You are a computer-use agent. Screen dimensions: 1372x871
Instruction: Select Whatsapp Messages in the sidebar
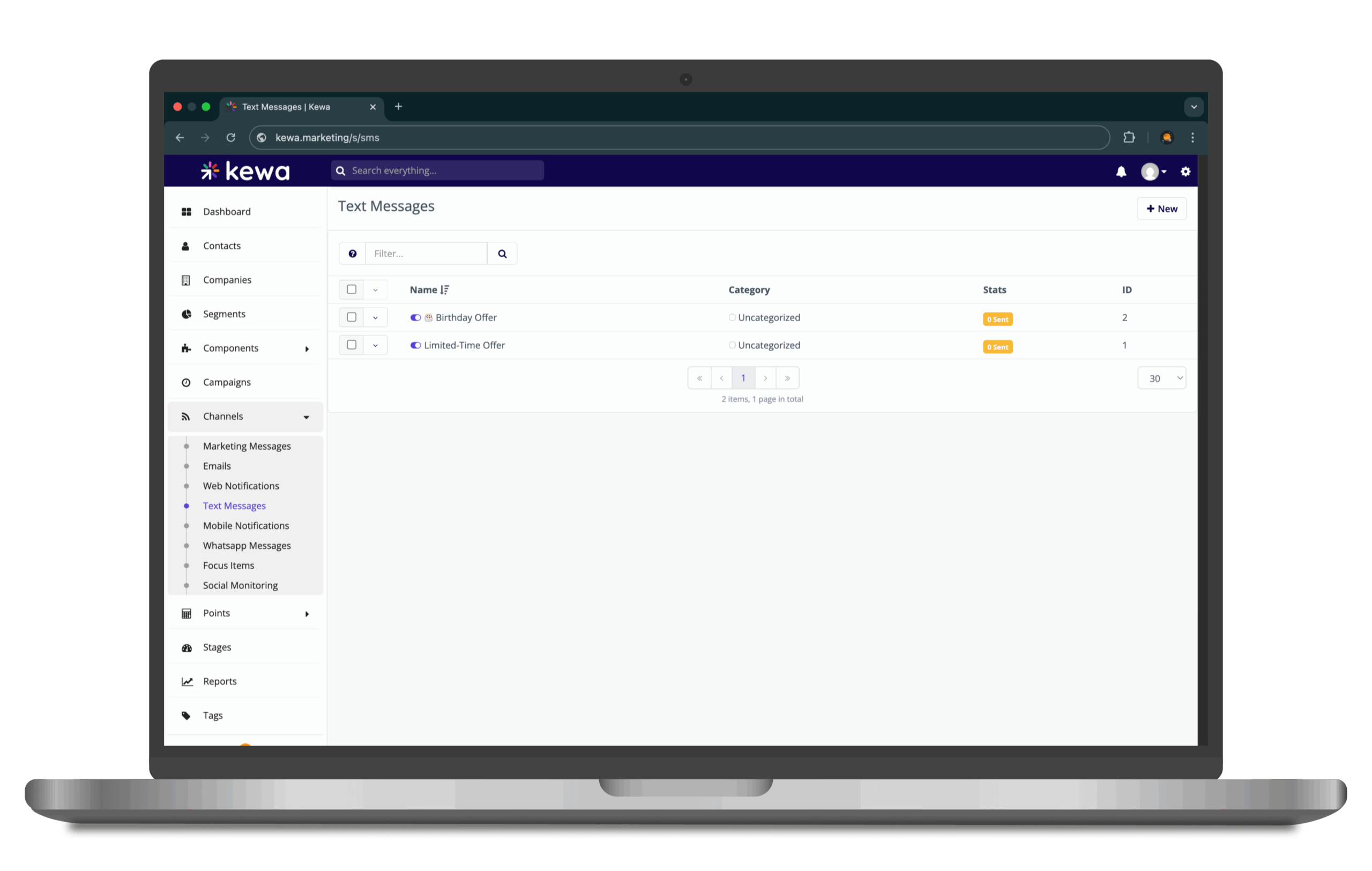click(x=247, y=546)
